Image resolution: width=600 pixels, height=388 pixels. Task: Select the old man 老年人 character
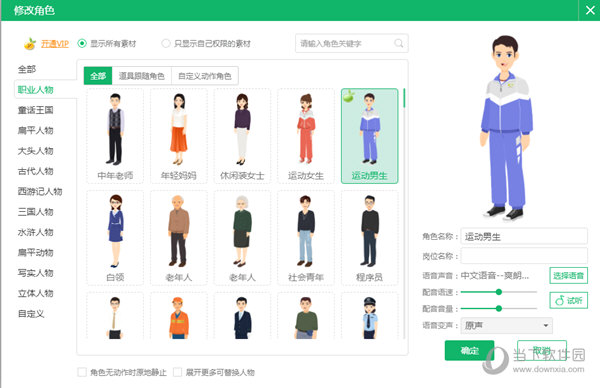(179, 238)
